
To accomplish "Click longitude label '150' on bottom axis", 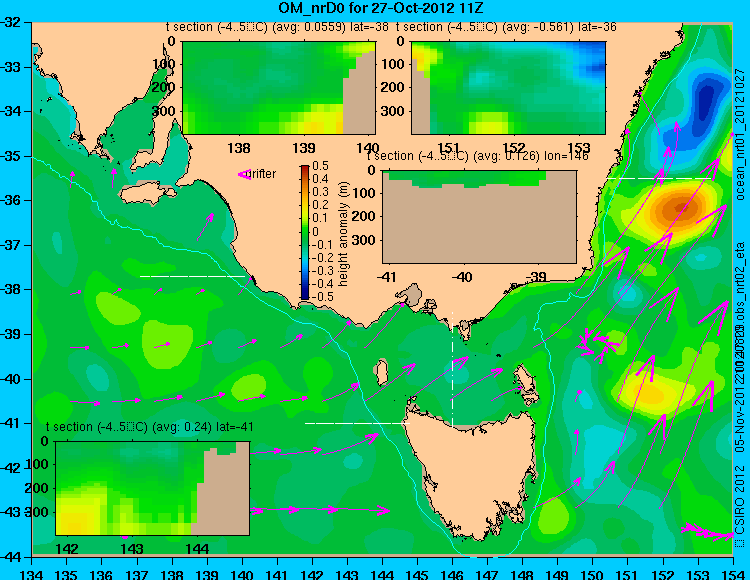I will click(x=593, y=574).
